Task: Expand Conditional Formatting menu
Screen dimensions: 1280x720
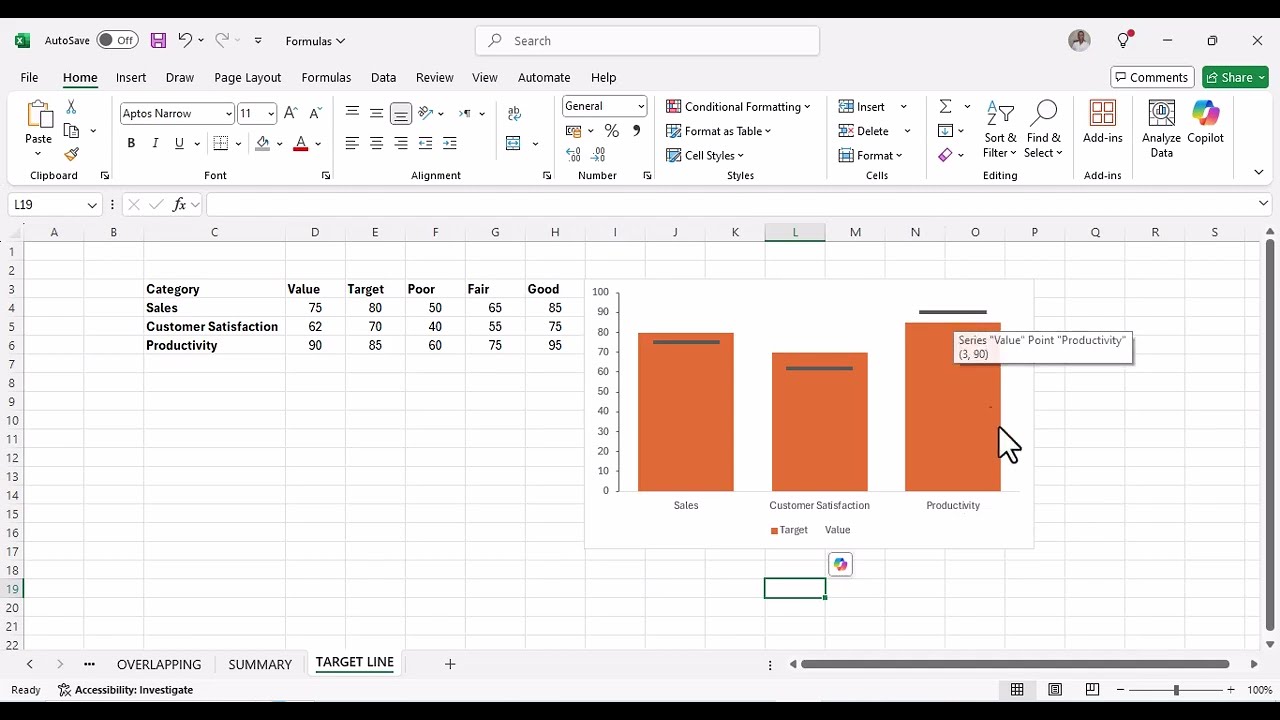Action: 738,107
